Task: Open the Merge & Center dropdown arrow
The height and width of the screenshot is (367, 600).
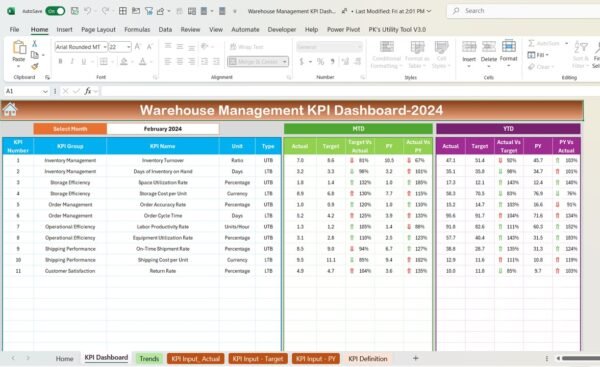Action: coord(285,62)
